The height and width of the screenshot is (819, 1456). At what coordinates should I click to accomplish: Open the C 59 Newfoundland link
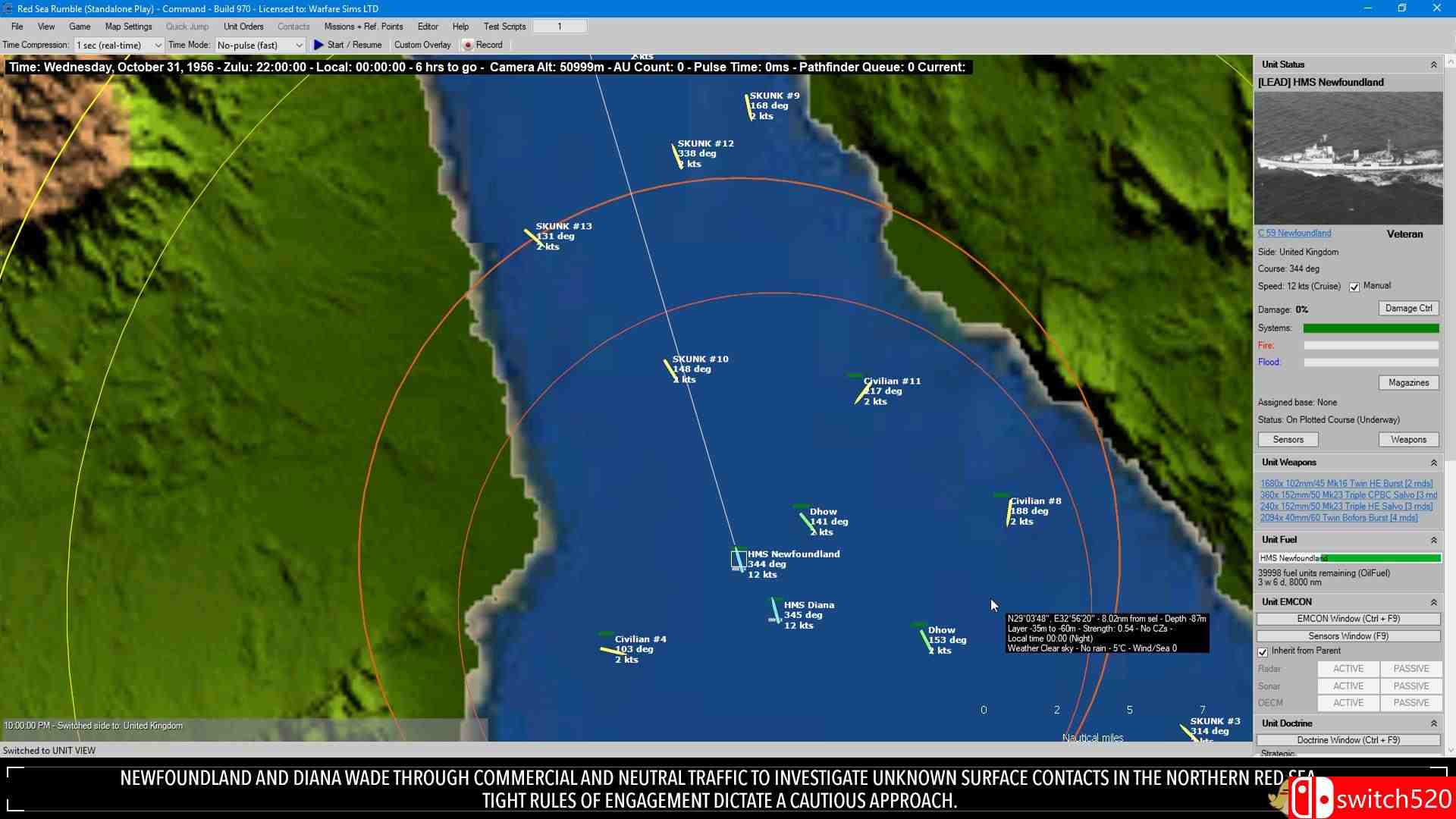[1294, 234]
